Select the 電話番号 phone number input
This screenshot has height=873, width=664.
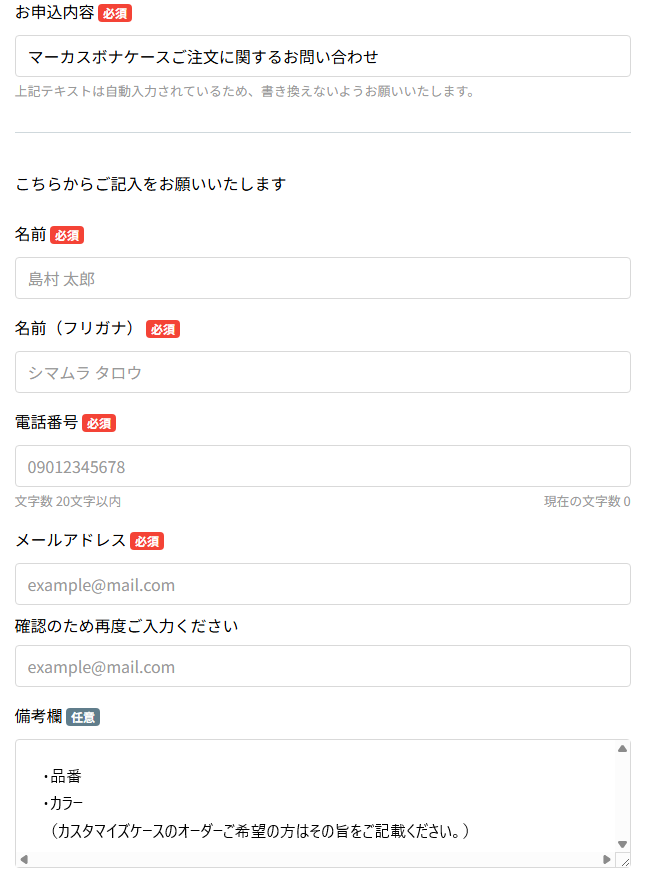tap(322, 466)
